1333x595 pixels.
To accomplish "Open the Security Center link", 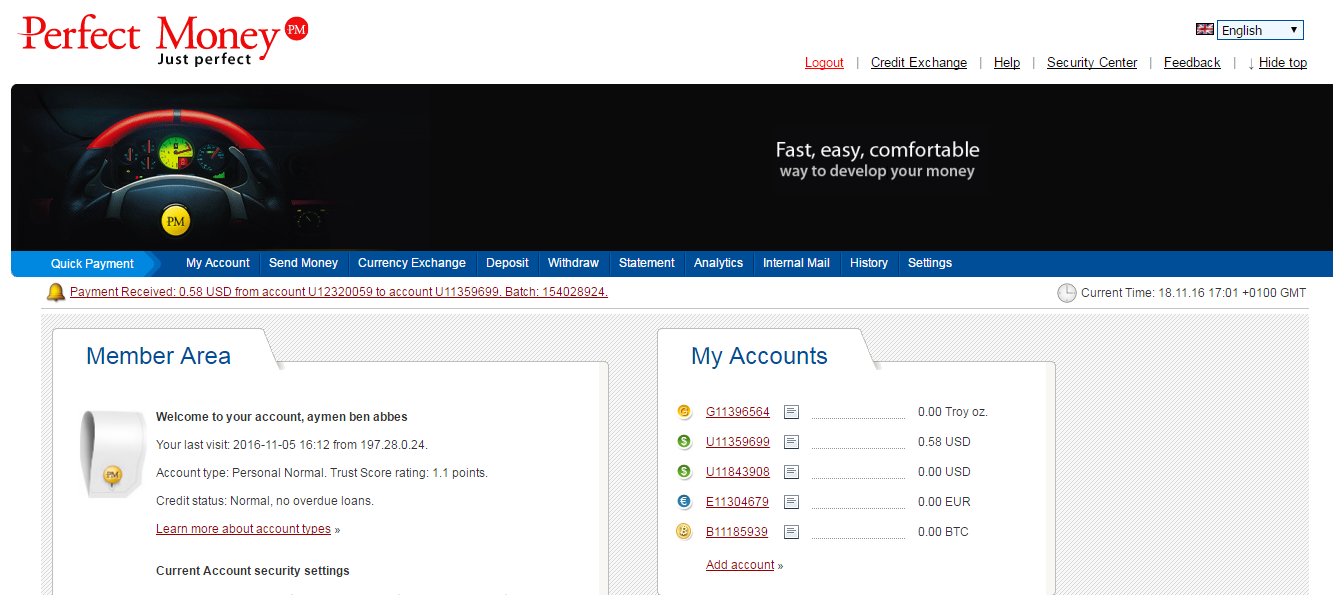I will coord(1092,62).
